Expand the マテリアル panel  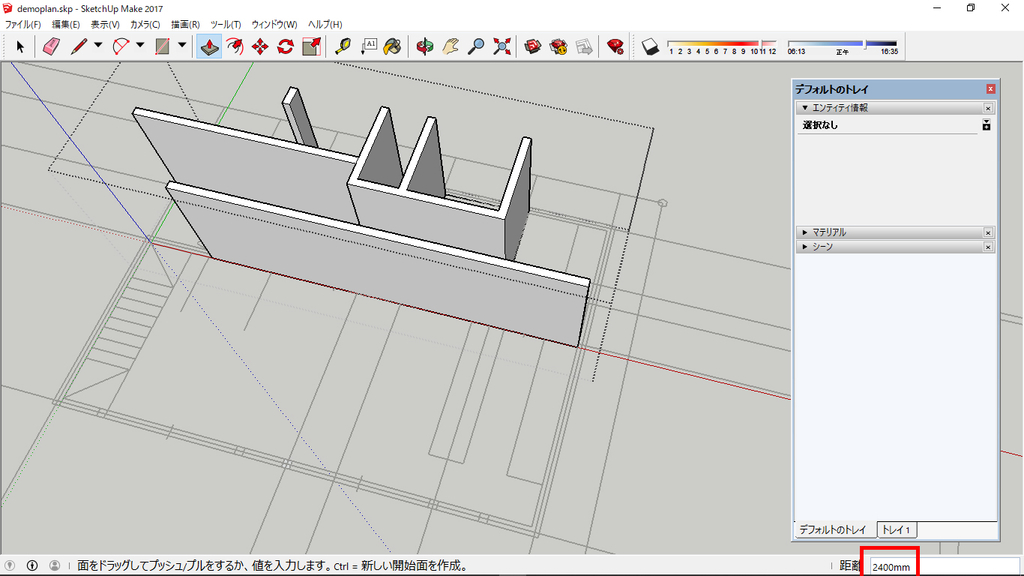(805, 232)
